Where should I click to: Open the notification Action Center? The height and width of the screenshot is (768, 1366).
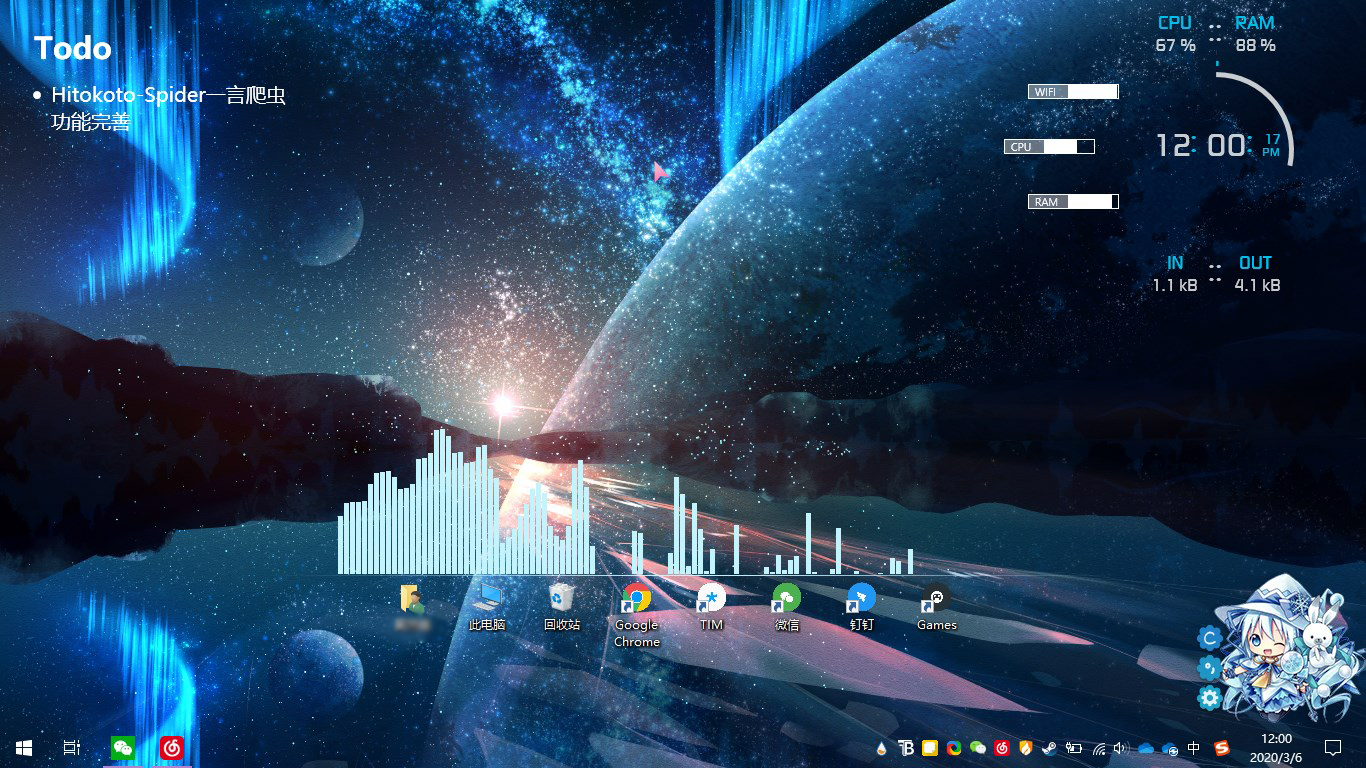tap(1332, 748)
